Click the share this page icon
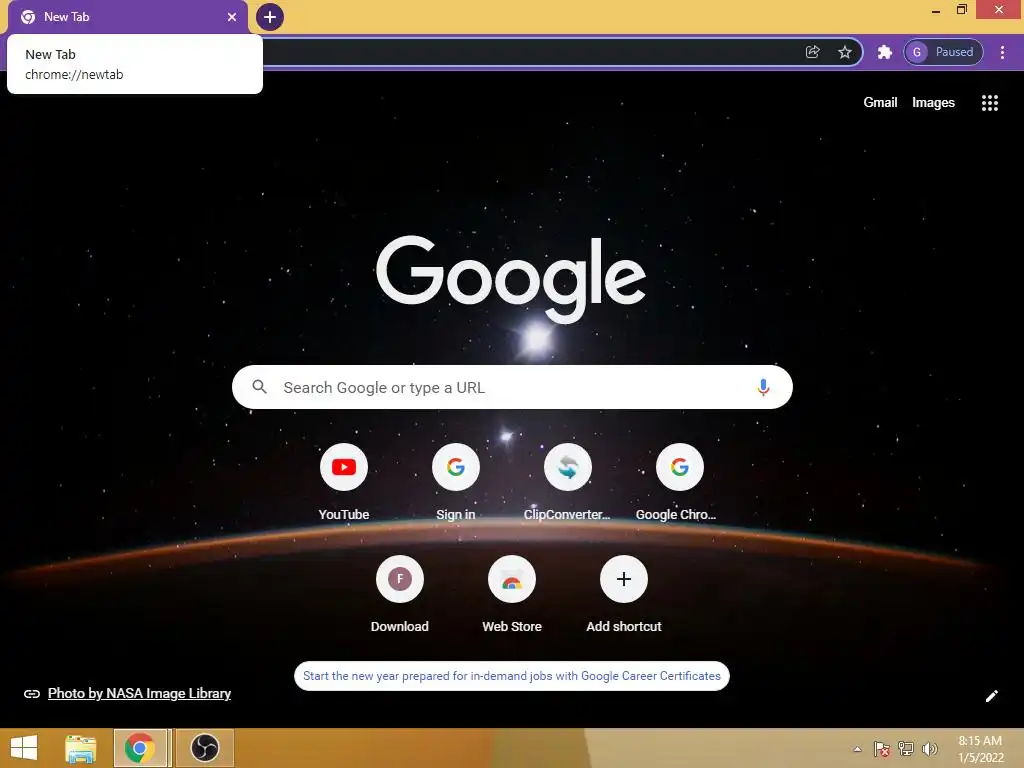This screenshot has height=768, width=1024. coord(812,52)
